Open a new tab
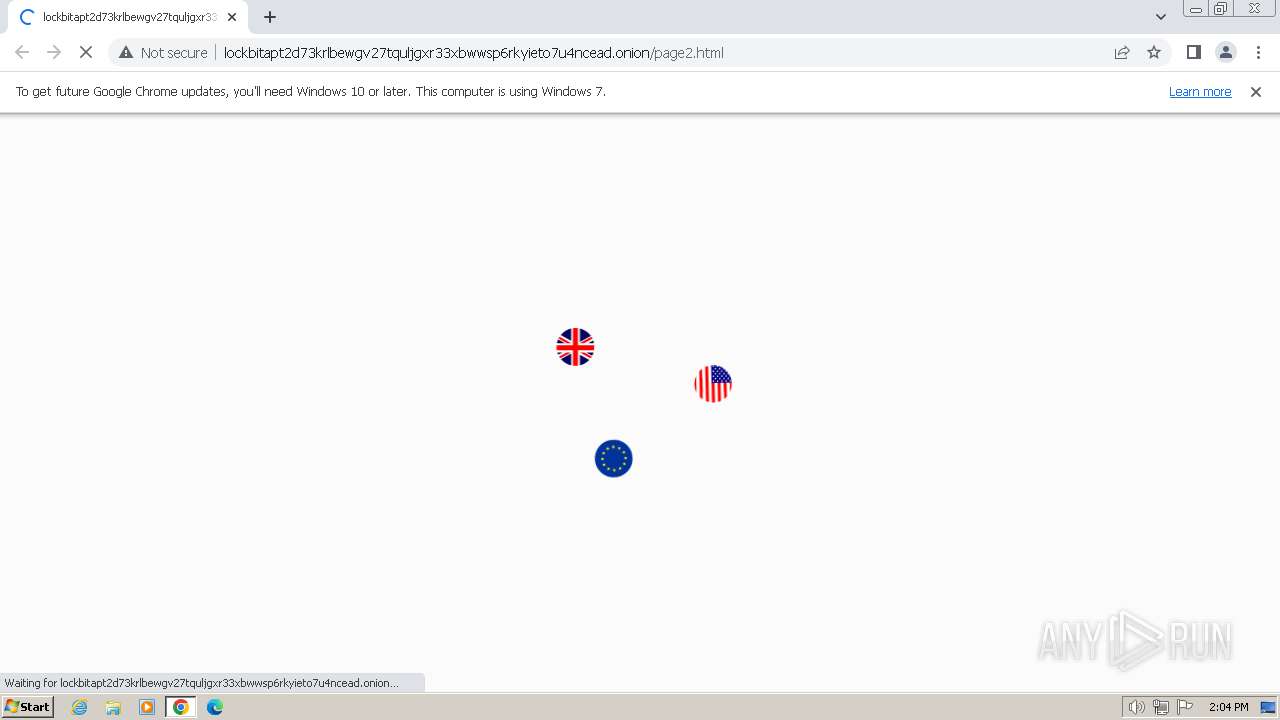 tap(270, 17)
